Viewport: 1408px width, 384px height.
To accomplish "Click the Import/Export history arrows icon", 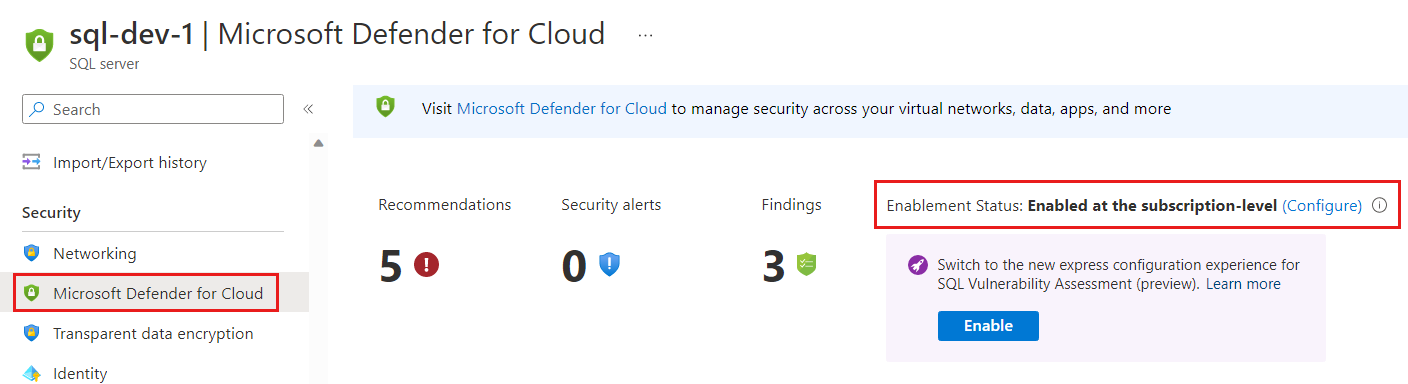I will 32,162.
